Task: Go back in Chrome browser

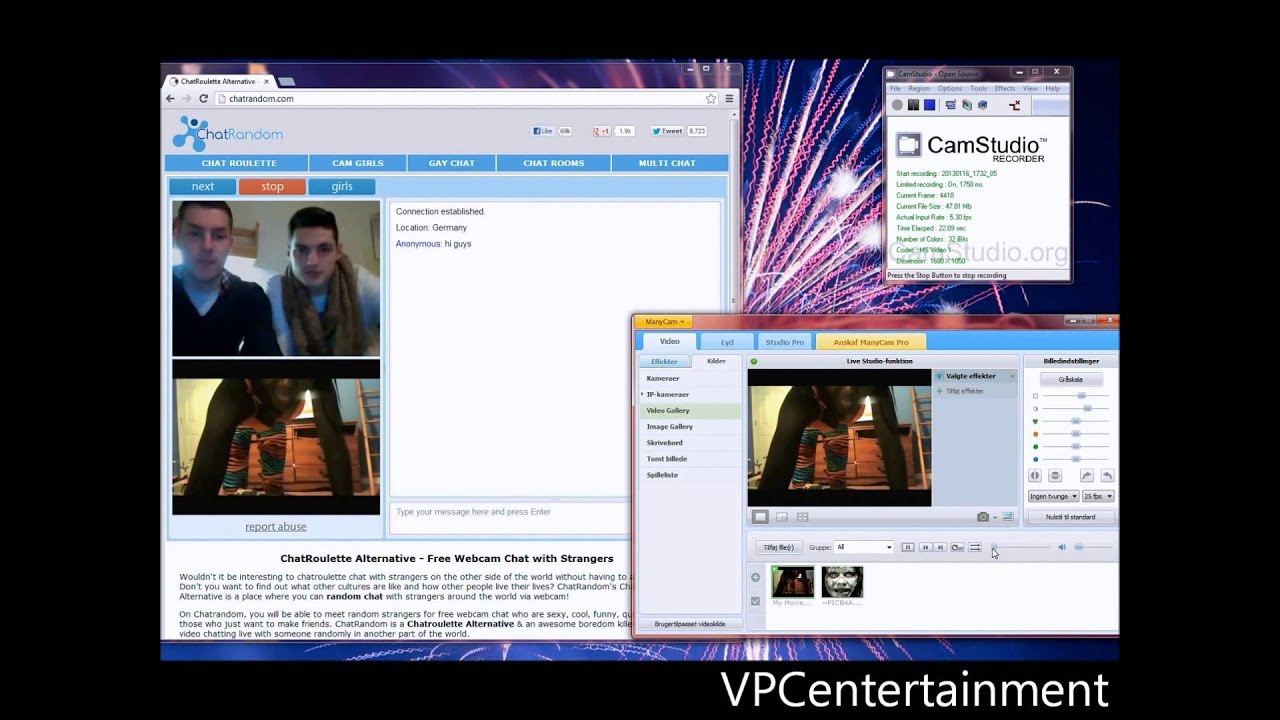Action: (x=170, y=98)
